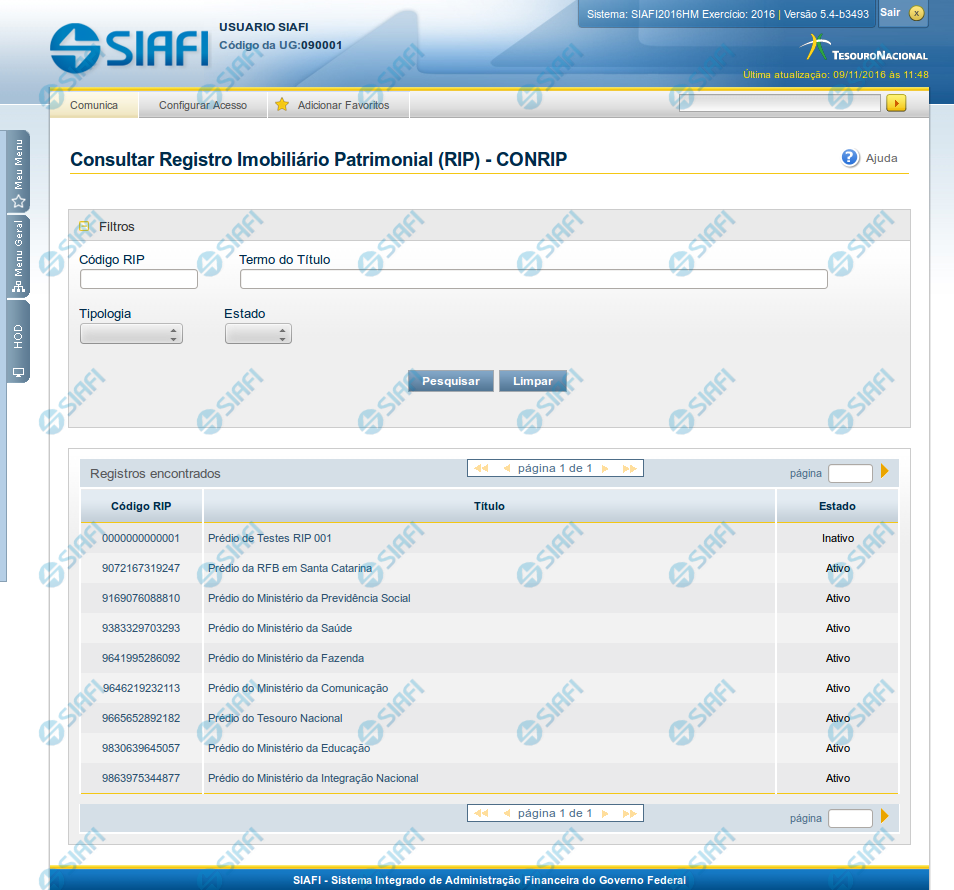Screen dimensions: 954x890
Task: Go to next page arrow in top paginator
Action: (606, 468)
